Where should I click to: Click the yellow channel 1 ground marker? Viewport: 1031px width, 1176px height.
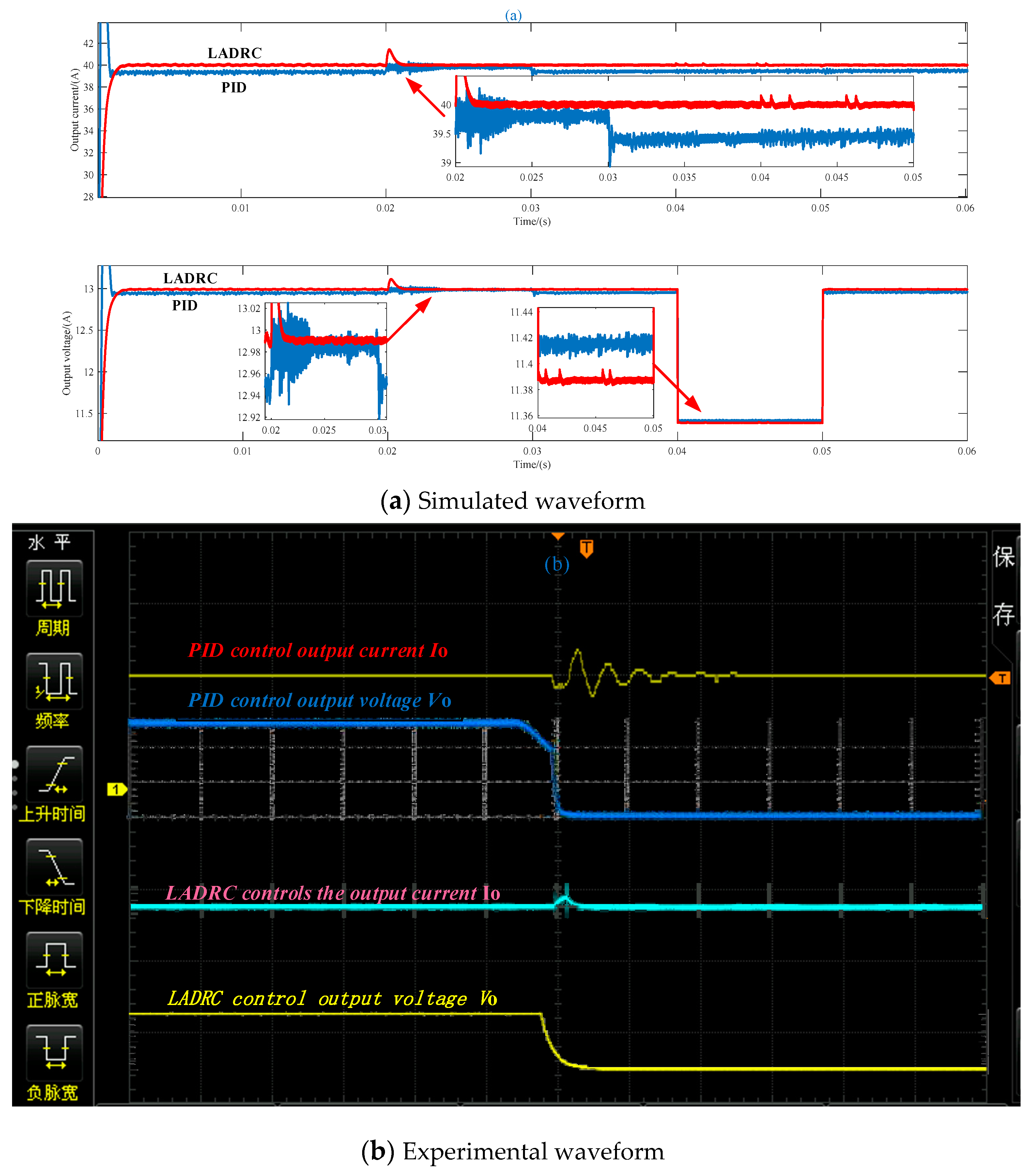pos(117,789)
